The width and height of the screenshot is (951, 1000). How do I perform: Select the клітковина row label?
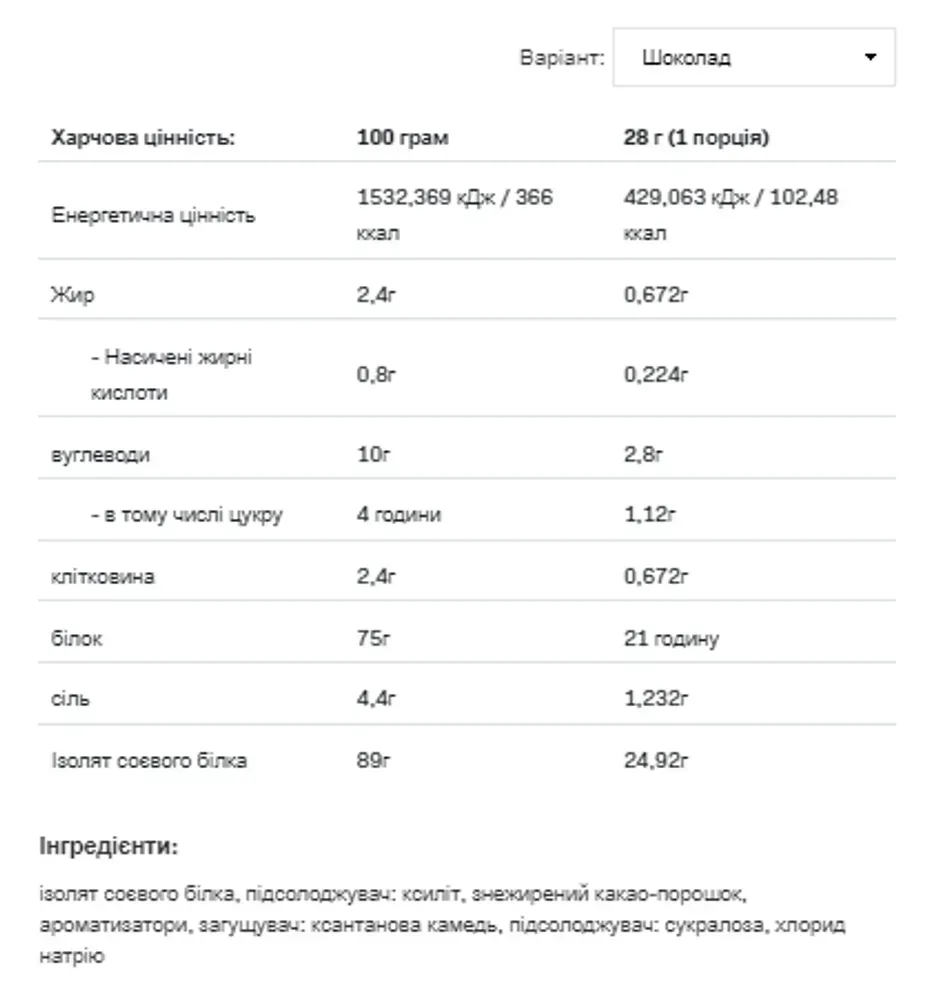pyautogui.click(x=103, y=577)
